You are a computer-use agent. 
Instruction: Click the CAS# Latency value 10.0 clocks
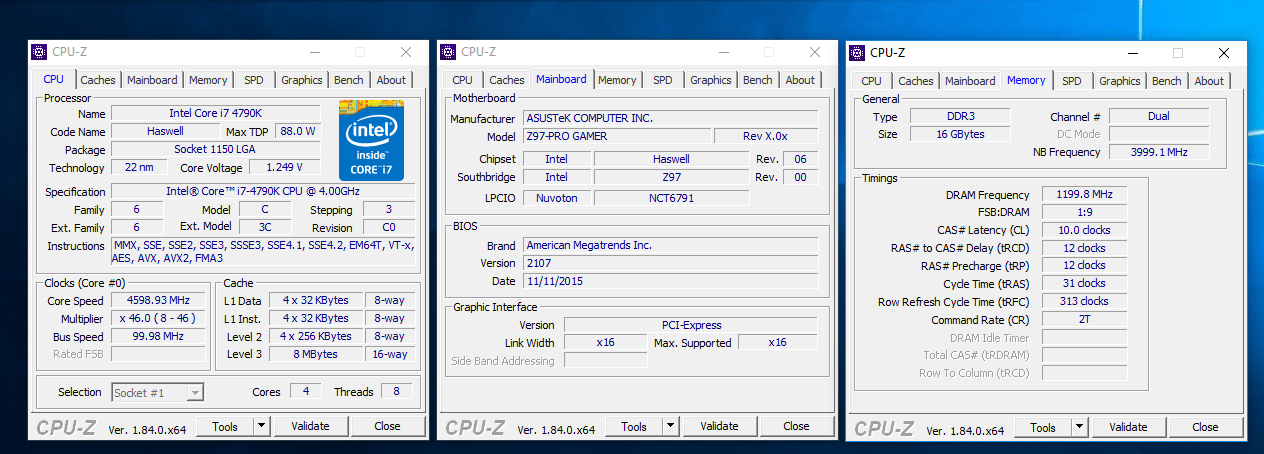coord(1084,230)
